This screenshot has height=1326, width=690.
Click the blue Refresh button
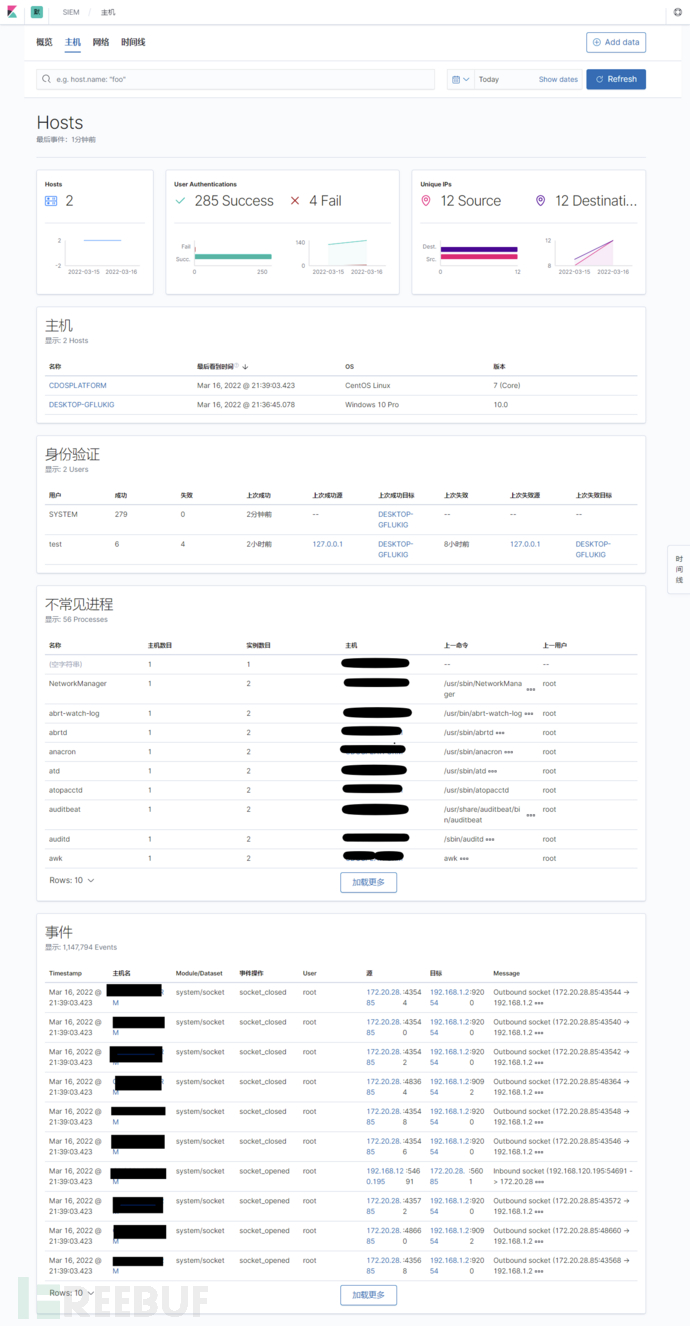click(616, 79)
